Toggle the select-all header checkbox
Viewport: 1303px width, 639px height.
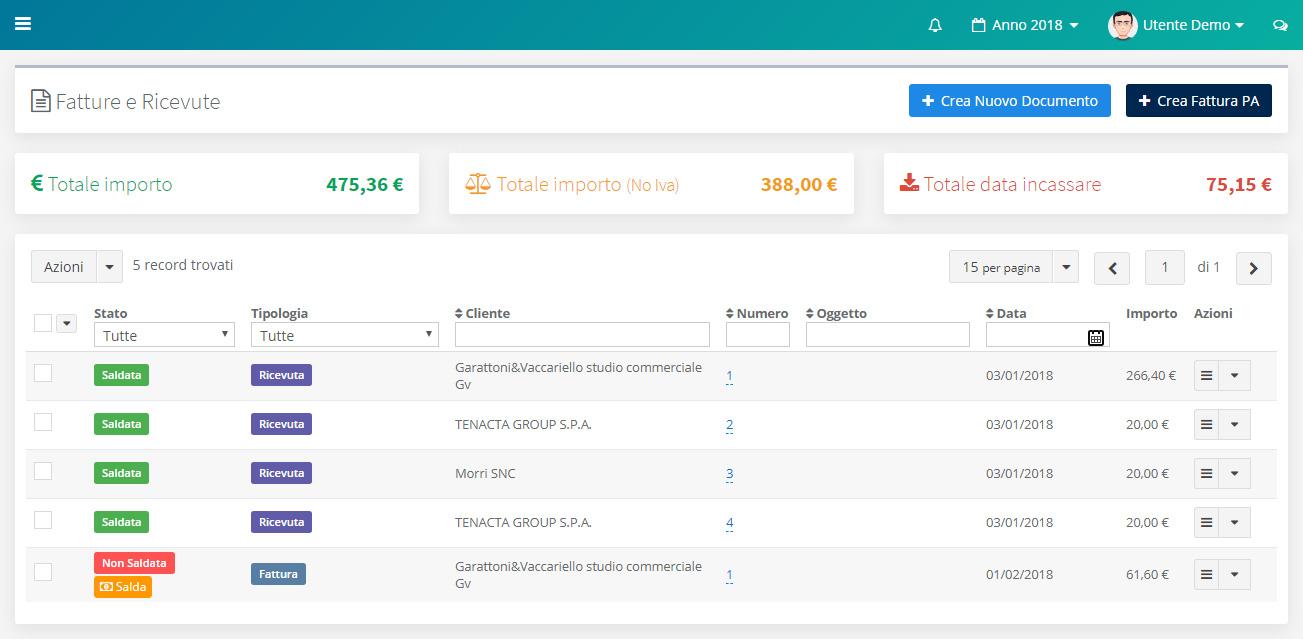click(x=43, y=322)
